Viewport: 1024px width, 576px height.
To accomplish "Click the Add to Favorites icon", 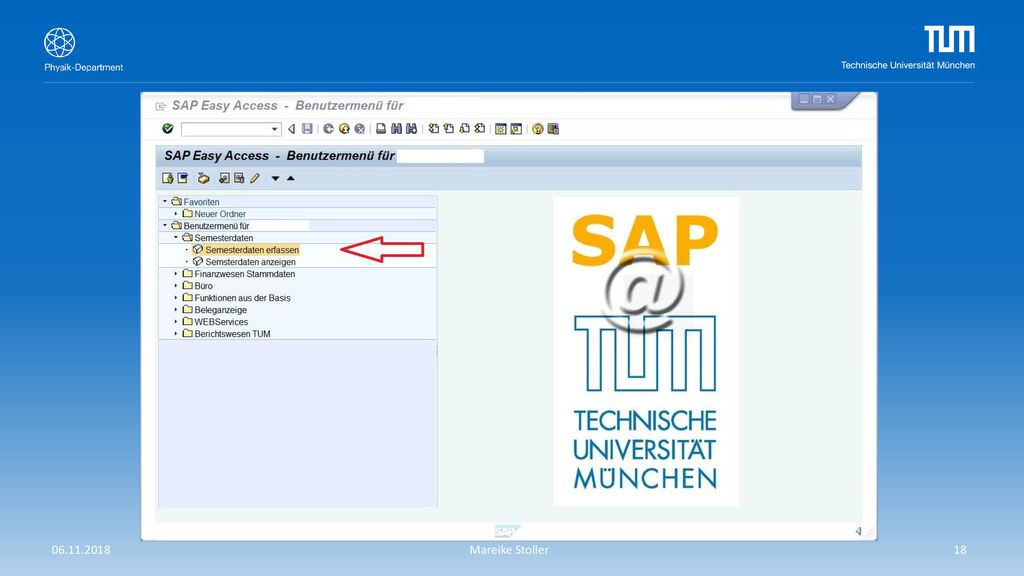I will [x=224, y=178].
